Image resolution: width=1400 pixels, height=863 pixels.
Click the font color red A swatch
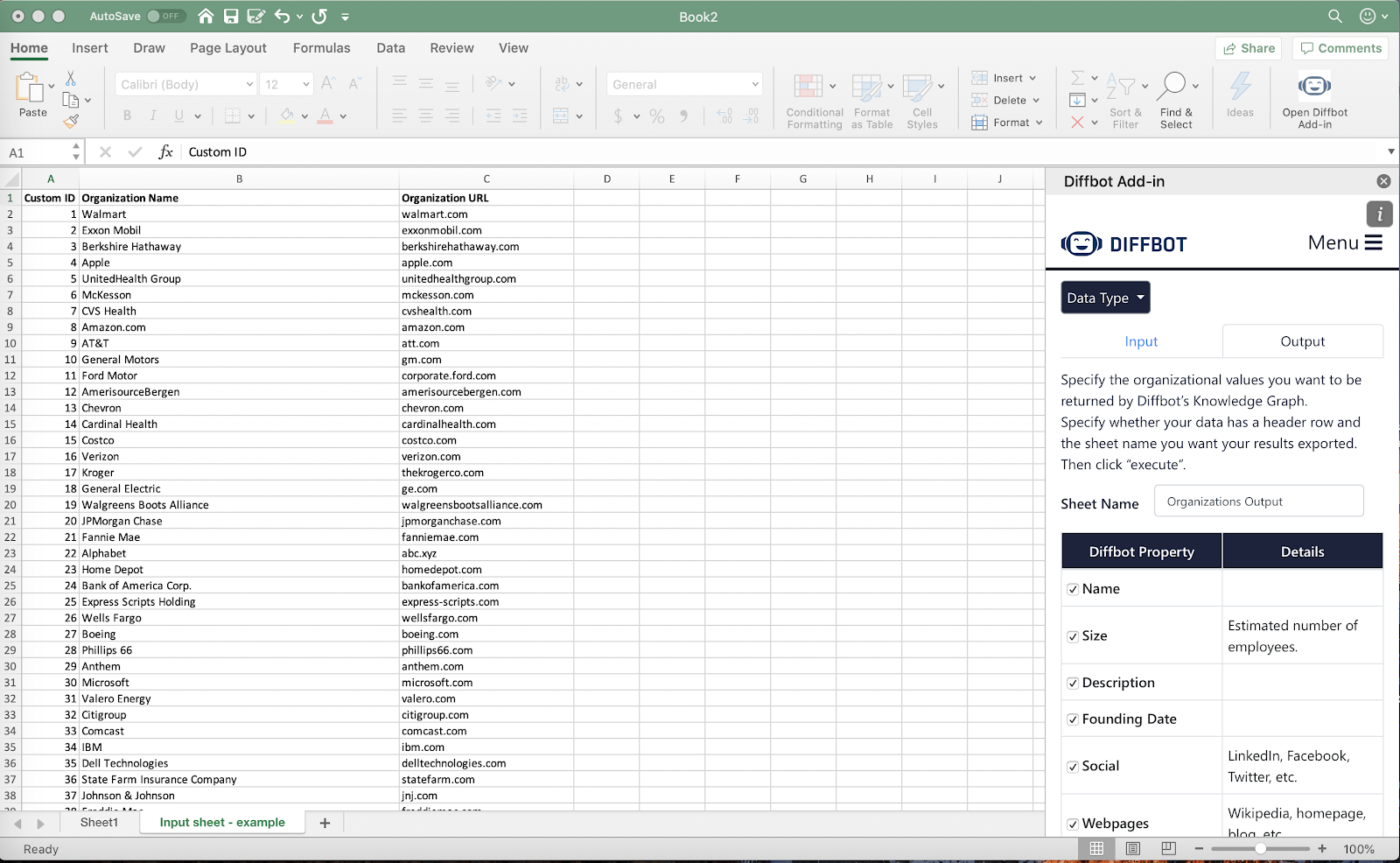(x=325, y=116)
